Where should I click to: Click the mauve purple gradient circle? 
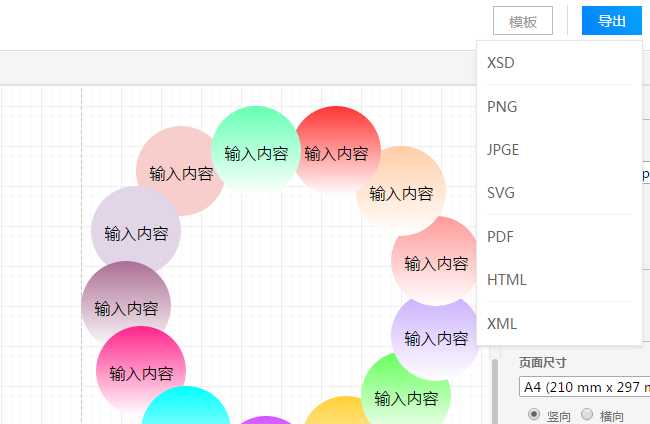pyautogui.click(x=126, y=306)
